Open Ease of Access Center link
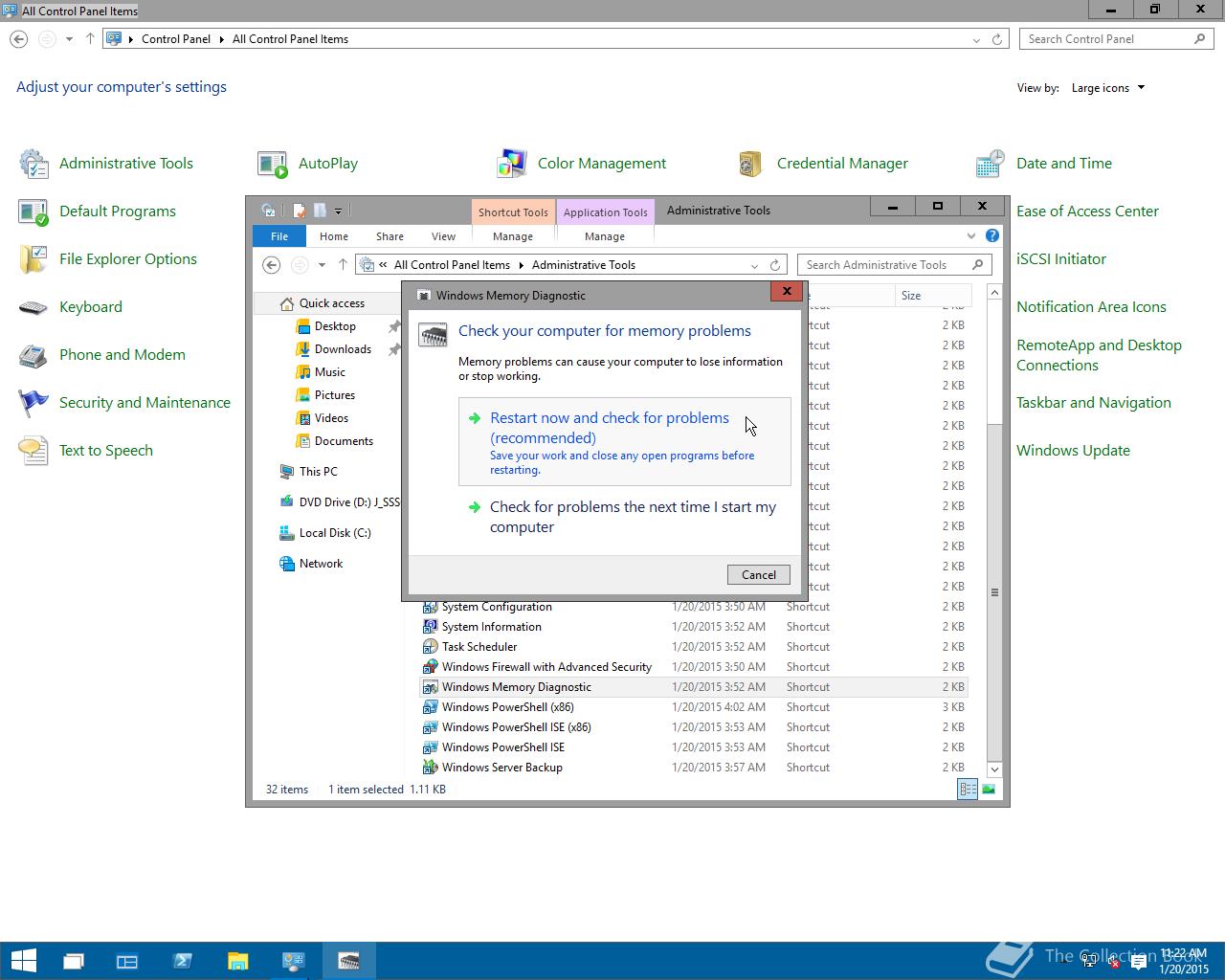Screen dimensions: 1225x980 (1087, 212)
